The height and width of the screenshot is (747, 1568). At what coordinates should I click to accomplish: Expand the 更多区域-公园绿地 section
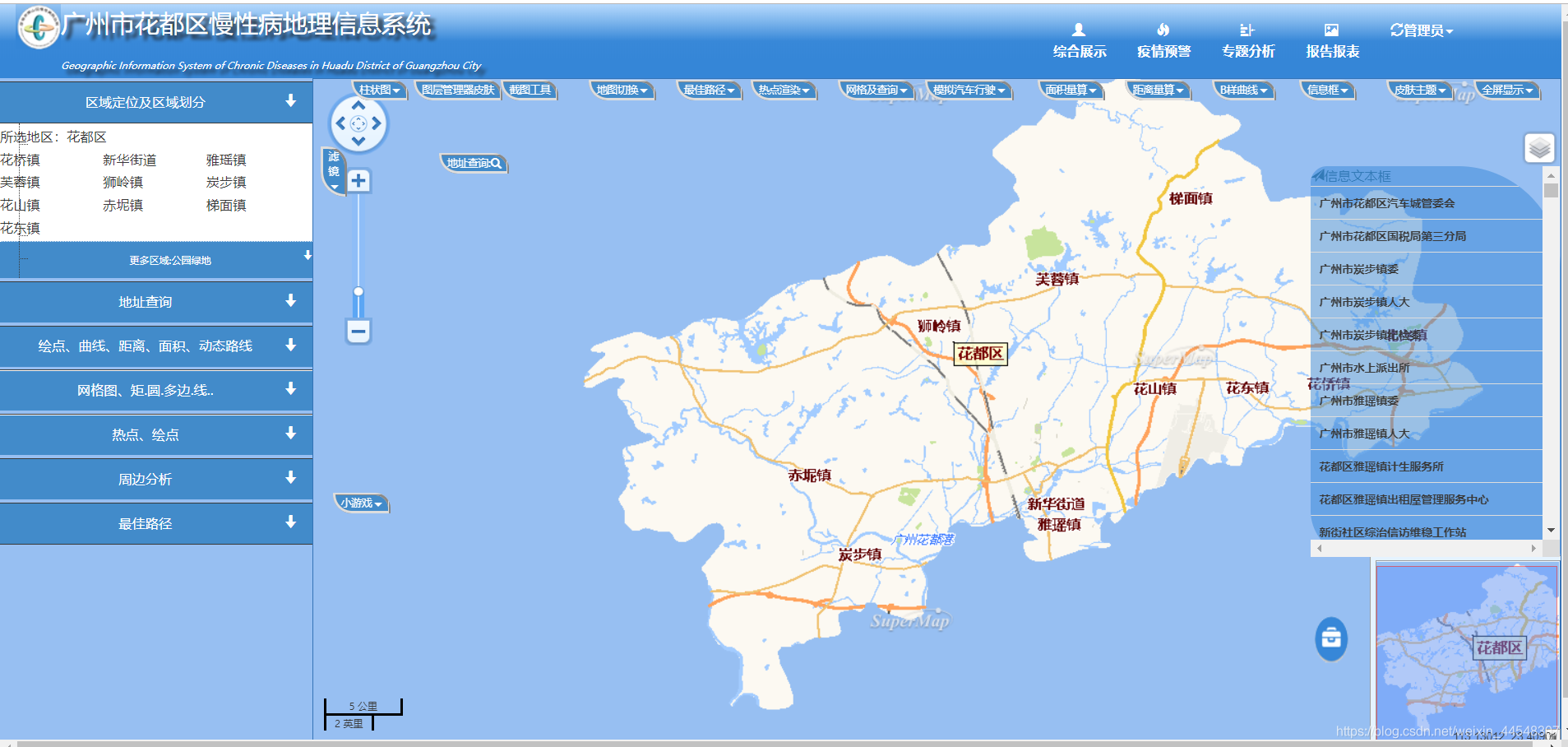pos(156,260)
